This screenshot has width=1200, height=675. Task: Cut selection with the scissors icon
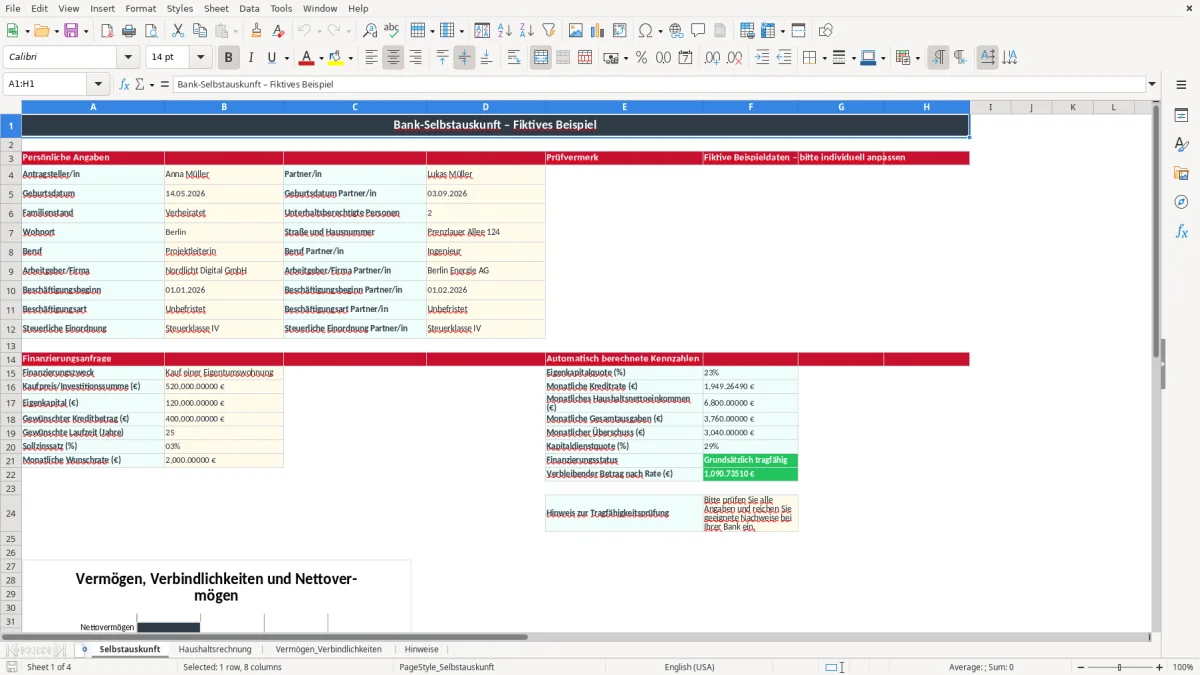[177, 31]
